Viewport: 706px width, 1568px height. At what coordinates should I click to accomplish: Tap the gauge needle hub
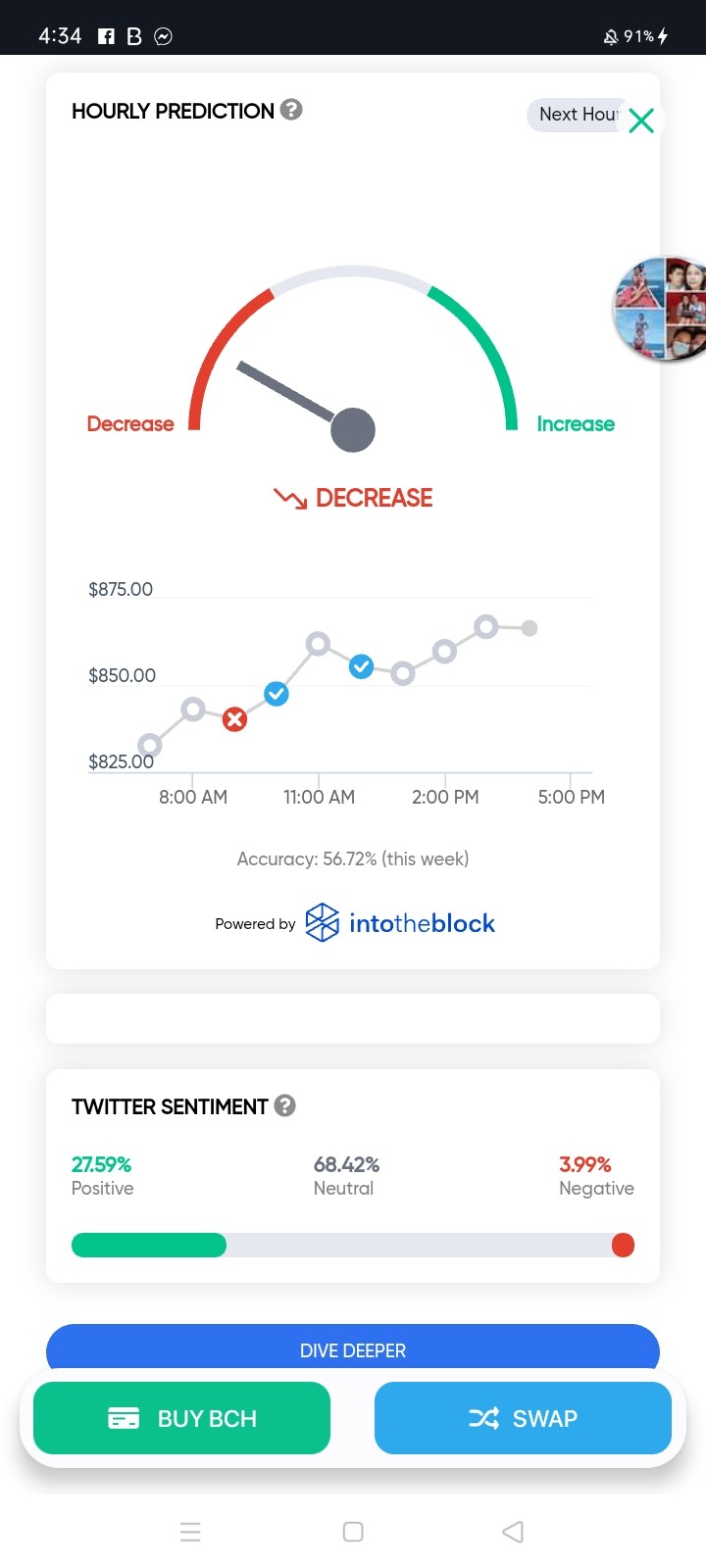[x=353, y=430]
